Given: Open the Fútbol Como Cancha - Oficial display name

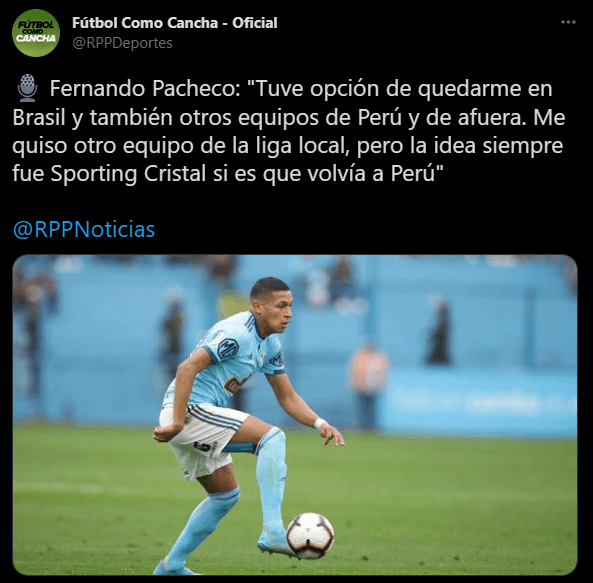Looking at the screenshot, I should (175, 23).
